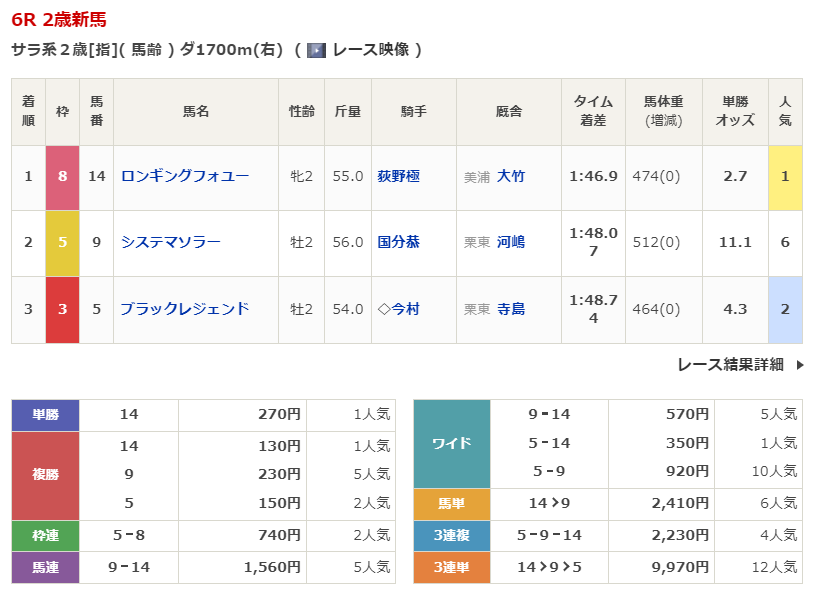
Task: Open jockey 今村 profile
Action: [405, 309]
